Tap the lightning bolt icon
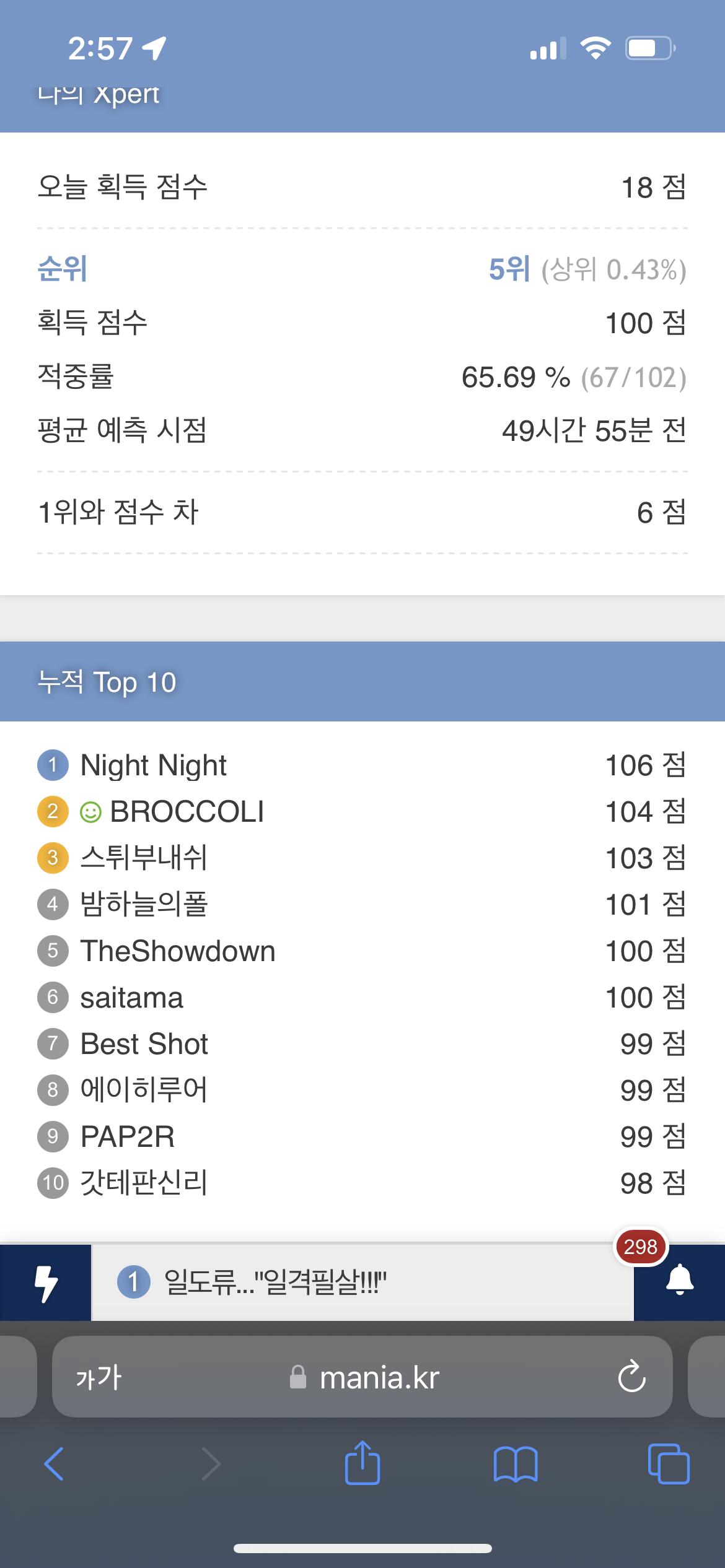725x1568 pixels. (x=45, y=1283)
